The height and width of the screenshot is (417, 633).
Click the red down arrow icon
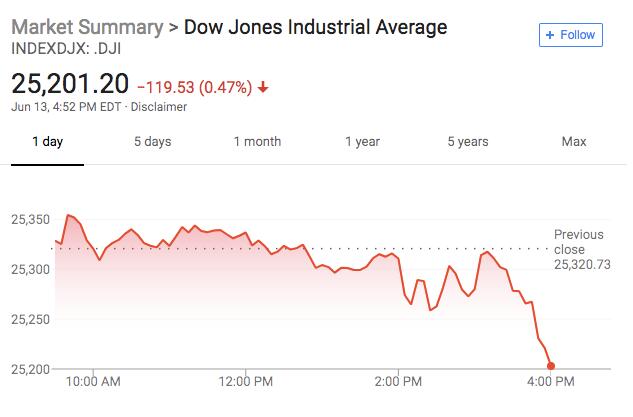[263, 86]
